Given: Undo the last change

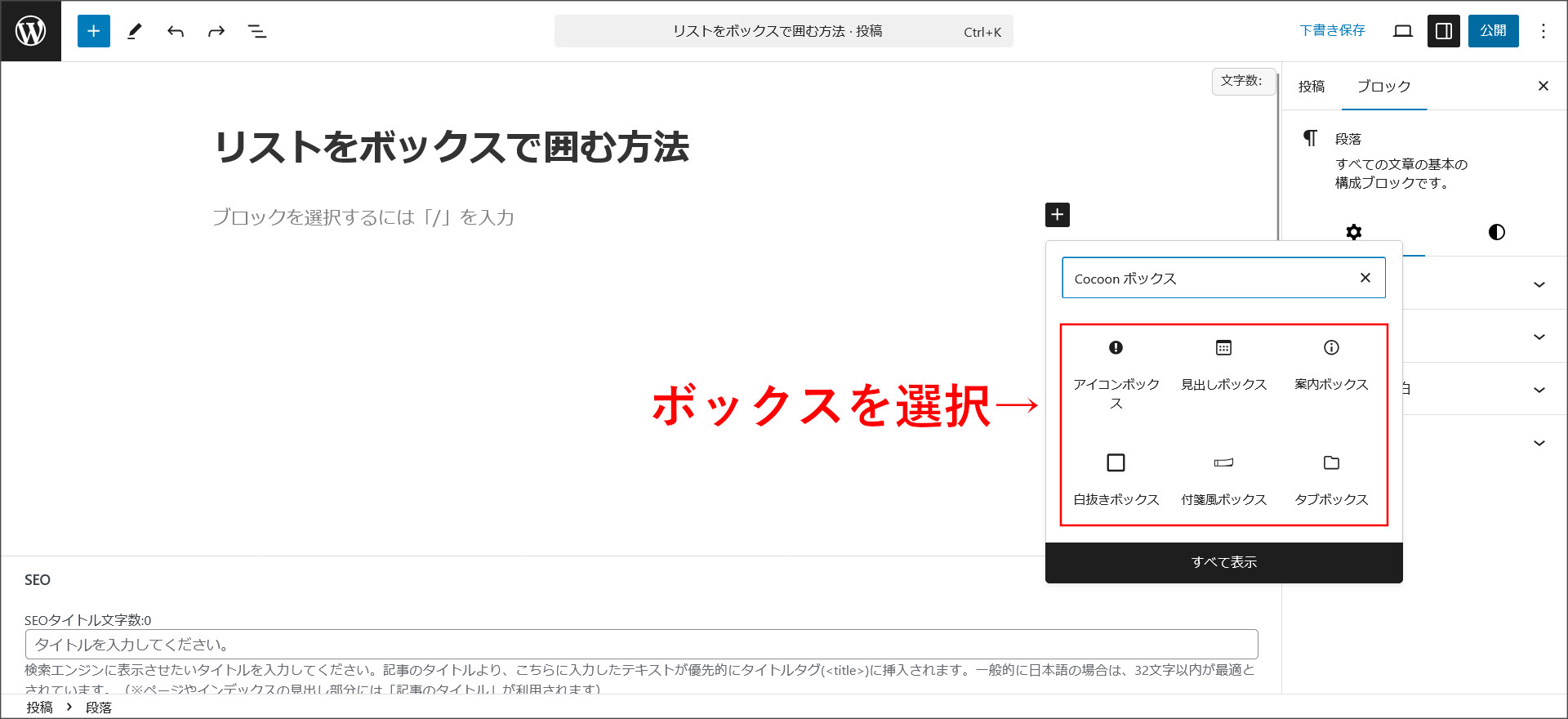Looking at the screenshot, I should tap(176, 31).
